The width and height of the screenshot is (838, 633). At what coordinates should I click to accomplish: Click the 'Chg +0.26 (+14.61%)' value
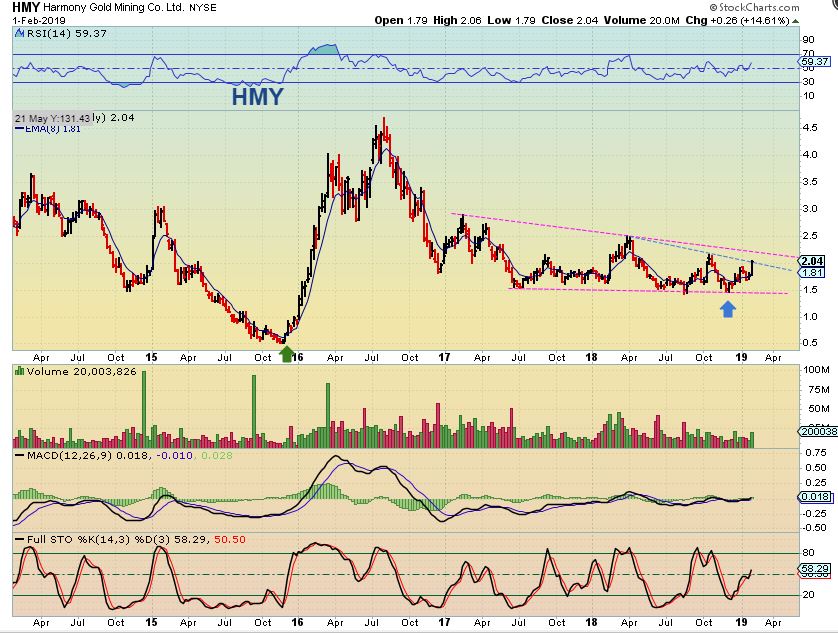pyautogui.click(x=737, y=20)
